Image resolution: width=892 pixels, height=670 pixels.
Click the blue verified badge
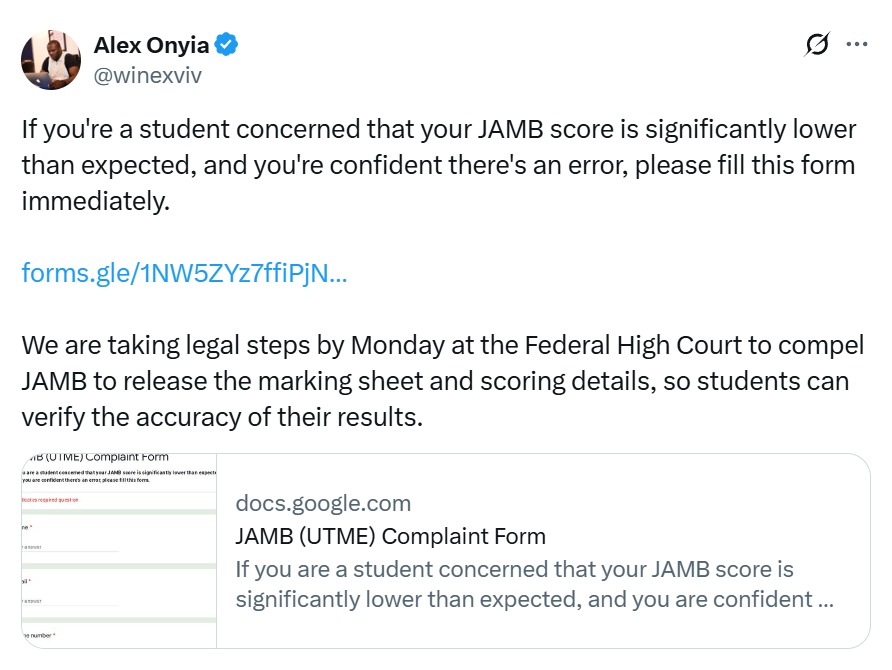pyautogui.click(x=227, y=45)
